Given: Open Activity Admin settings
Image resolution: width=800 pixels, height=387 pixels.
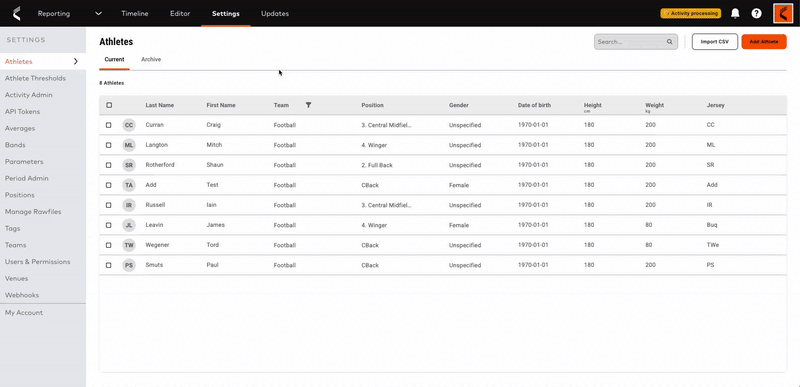Looking at the screenshot, I should [x=29, y=95].
